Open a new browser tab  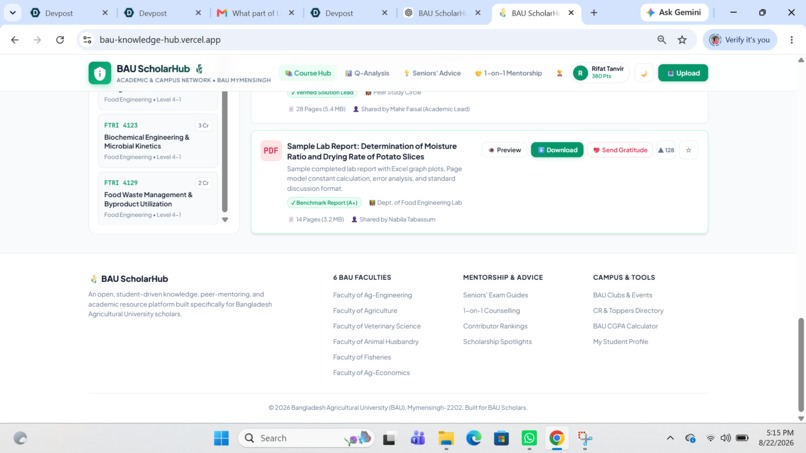pos(594,13)
